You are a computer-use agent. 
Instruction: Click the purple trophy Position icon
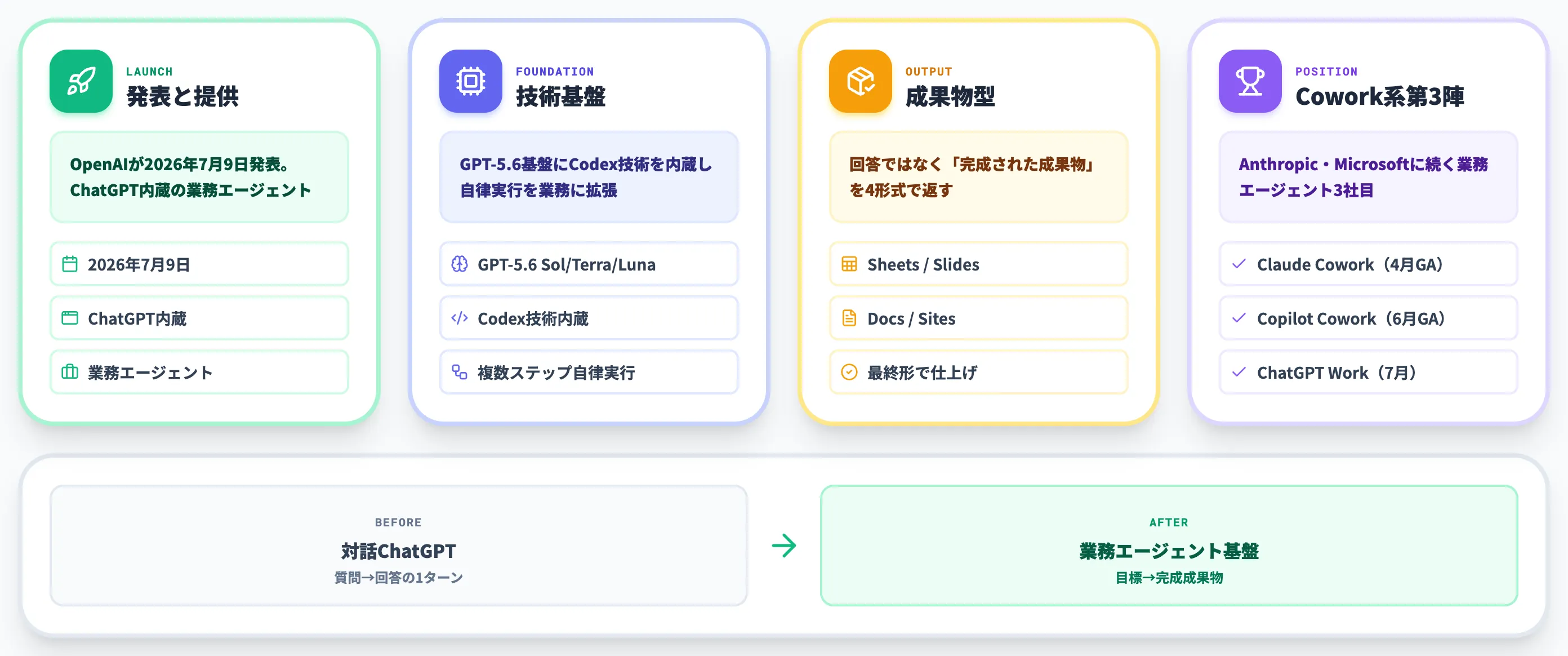1250,81
